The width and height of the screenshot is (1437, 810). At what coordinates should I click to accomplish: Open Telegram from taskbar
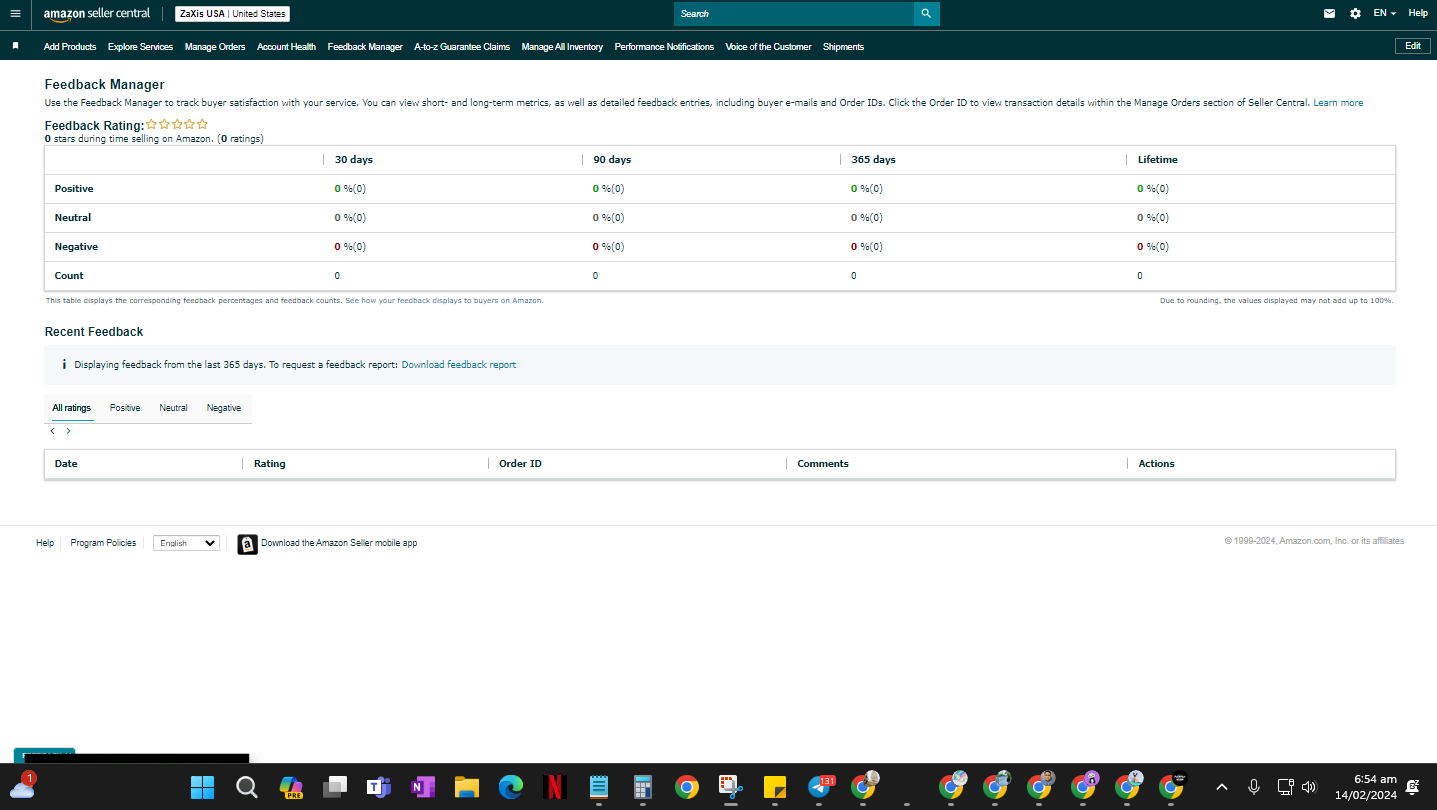point(820,787)
